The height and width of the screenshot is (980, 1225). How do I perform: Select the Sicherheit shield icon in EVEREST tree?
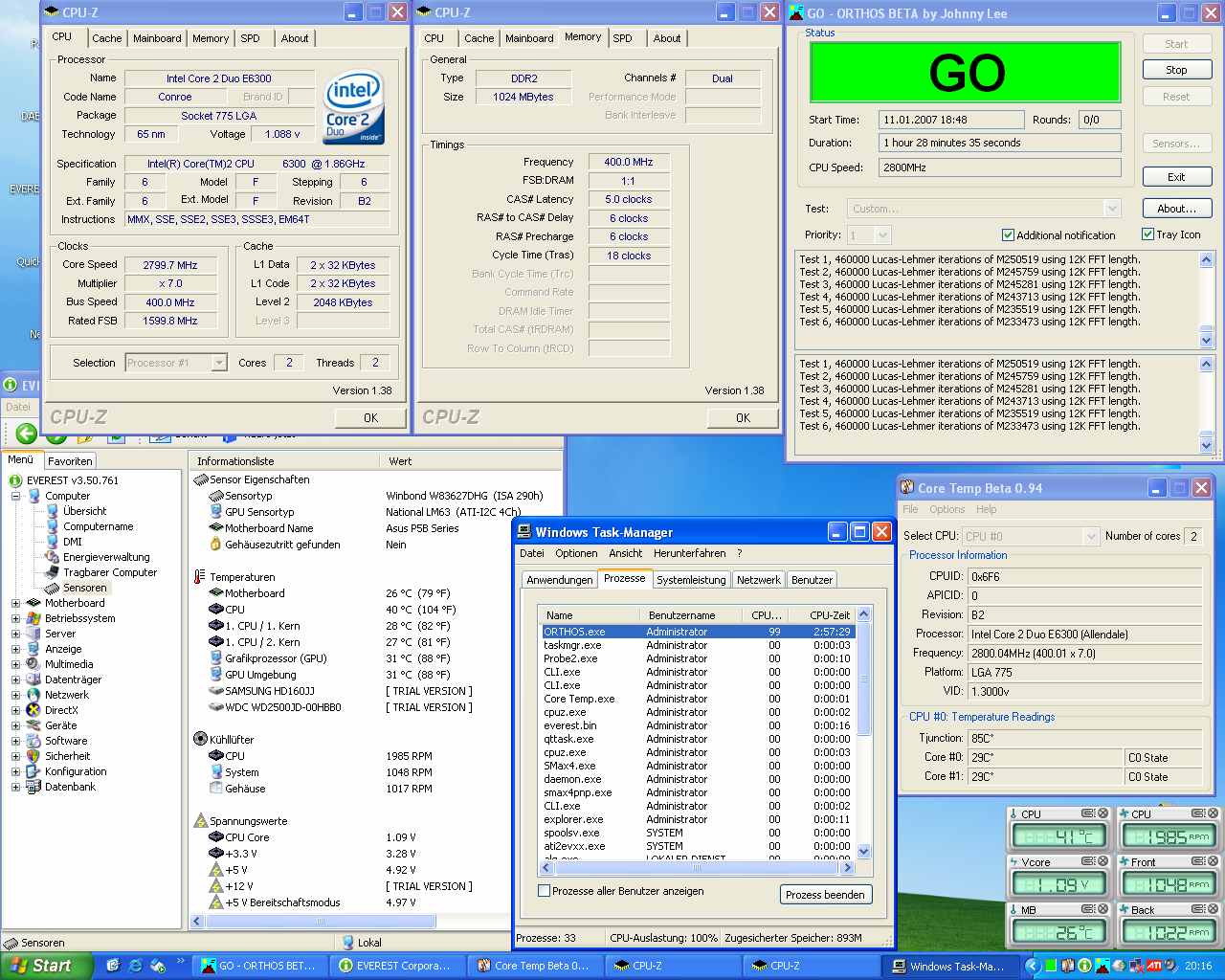(x=34, y=756)
